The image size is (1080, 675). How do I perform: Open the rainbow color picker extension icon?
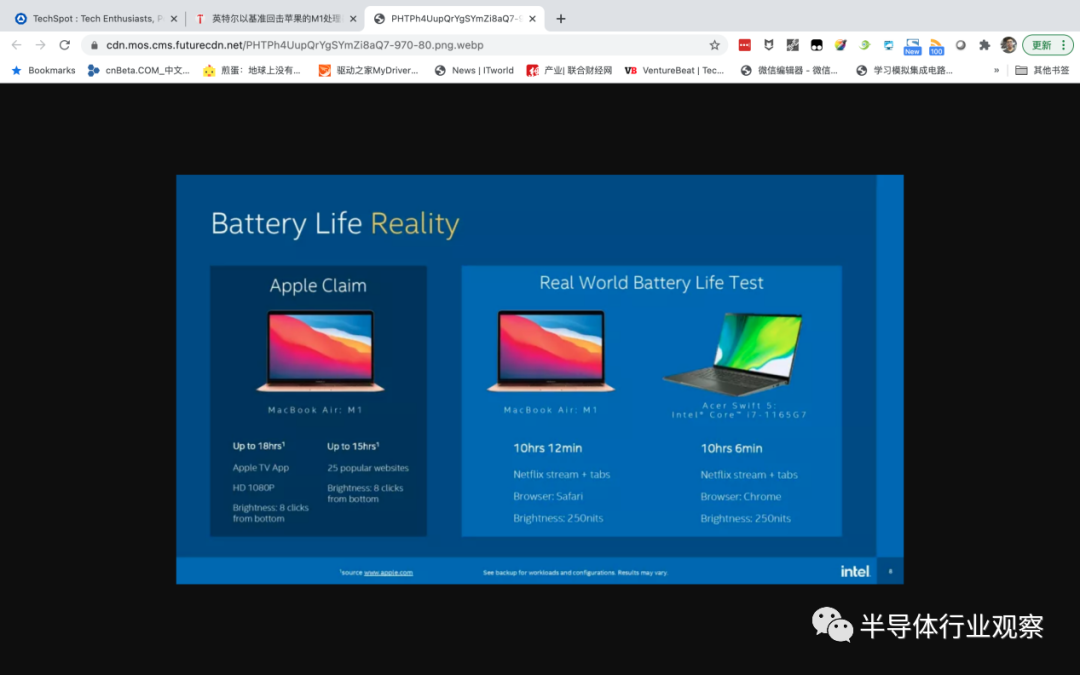click(x=840, y=45)
